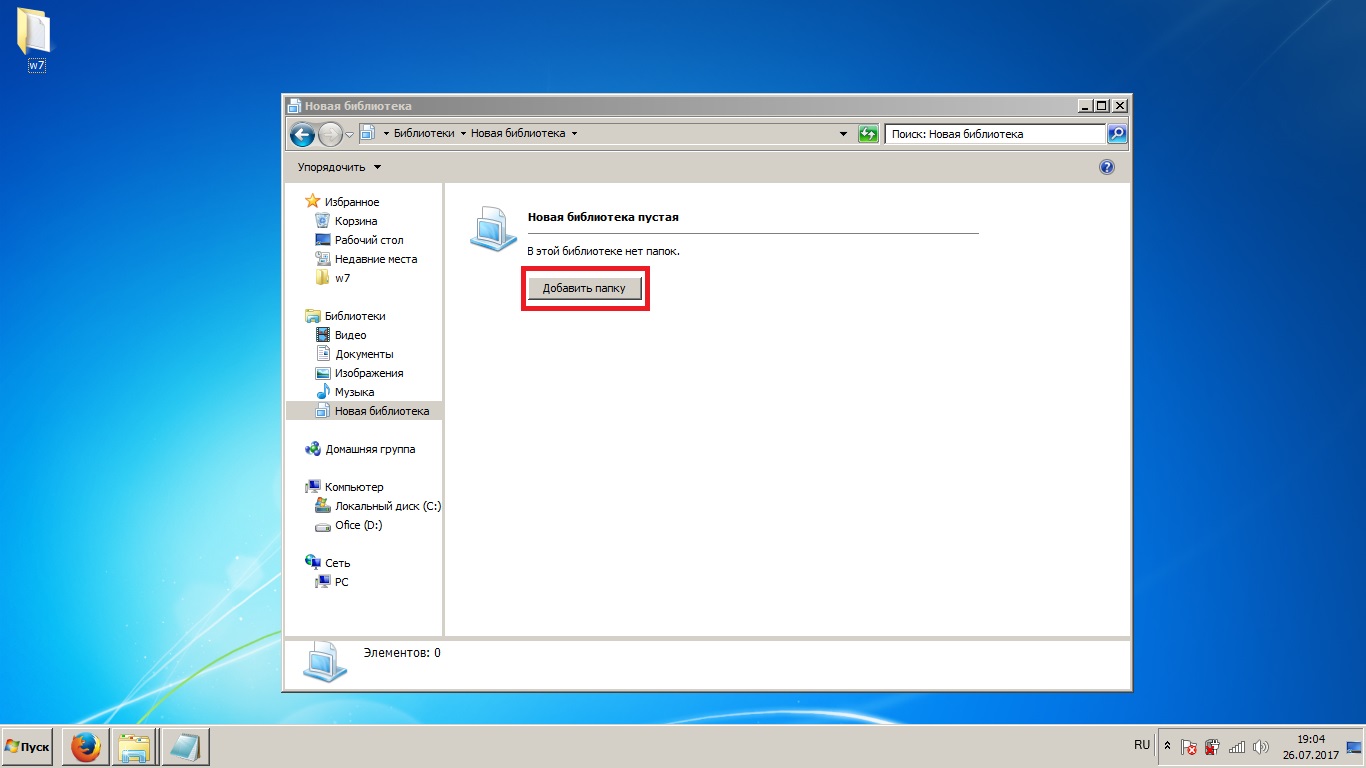
Task: Click the Музыка note icon
Action: 322,392
